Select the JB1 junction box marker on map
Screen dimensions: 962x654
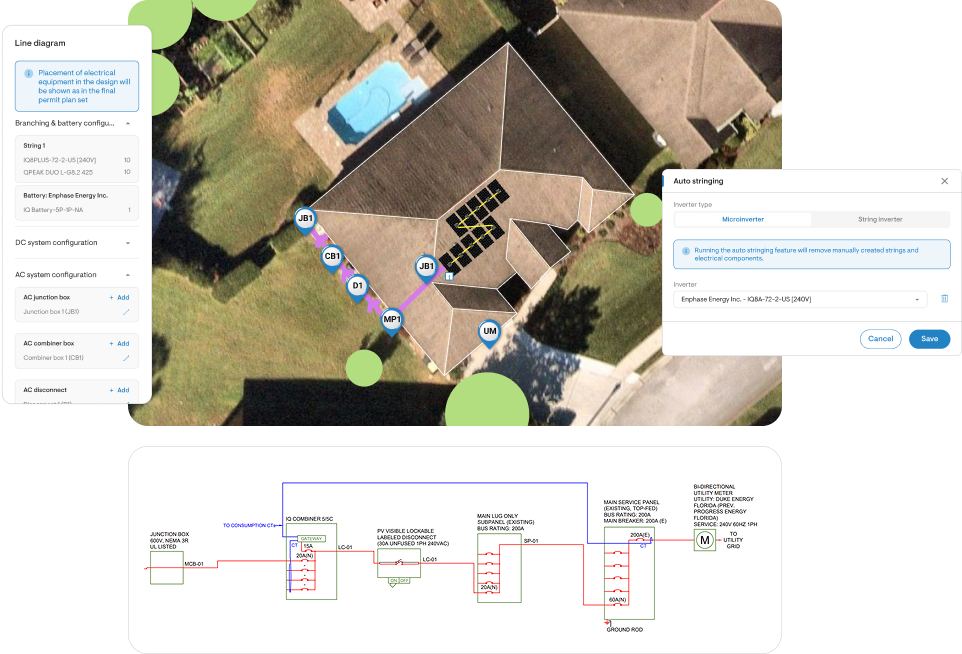[x=305, y=220]
